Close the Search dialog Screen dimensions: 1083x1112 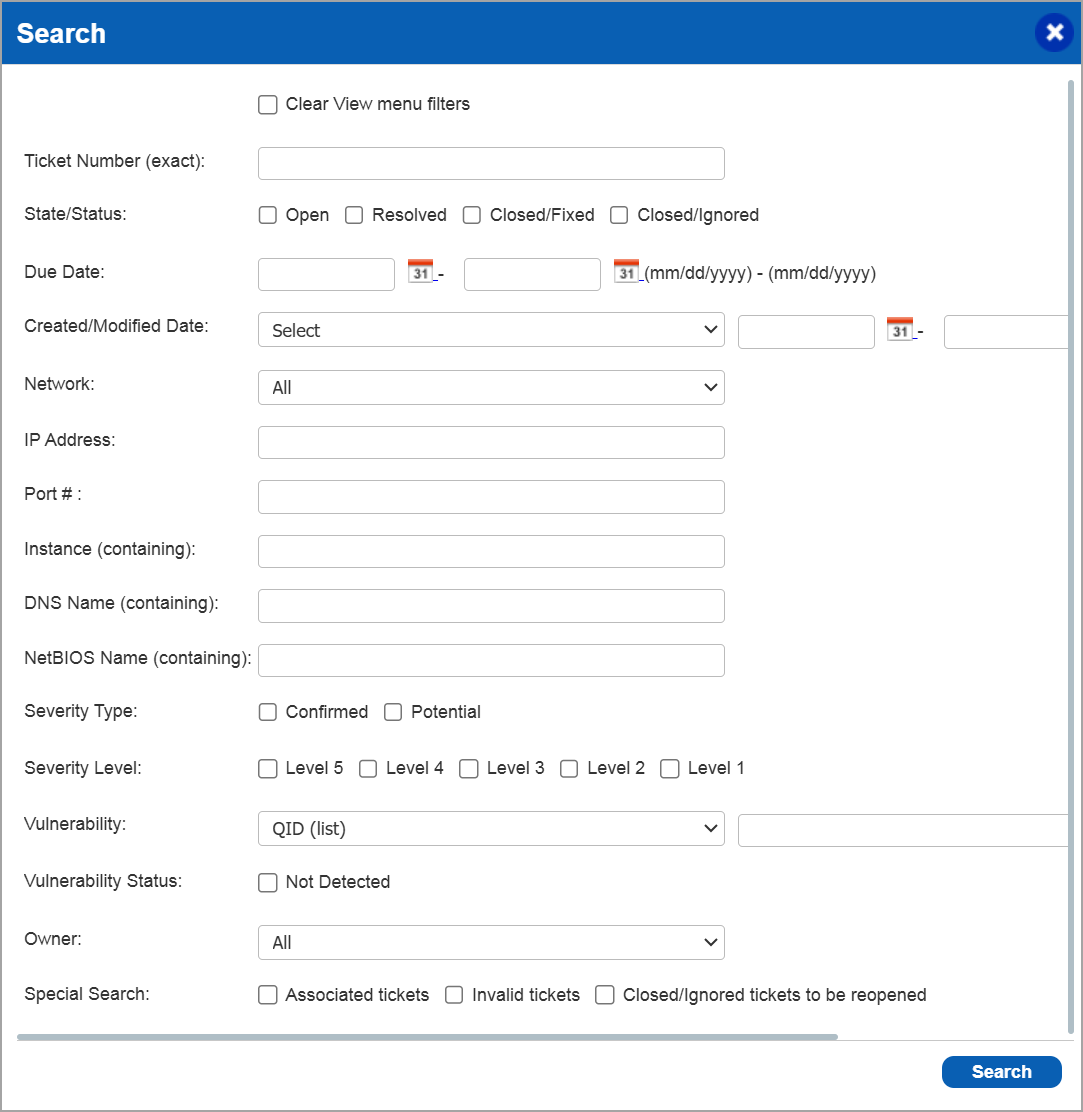1054,33
